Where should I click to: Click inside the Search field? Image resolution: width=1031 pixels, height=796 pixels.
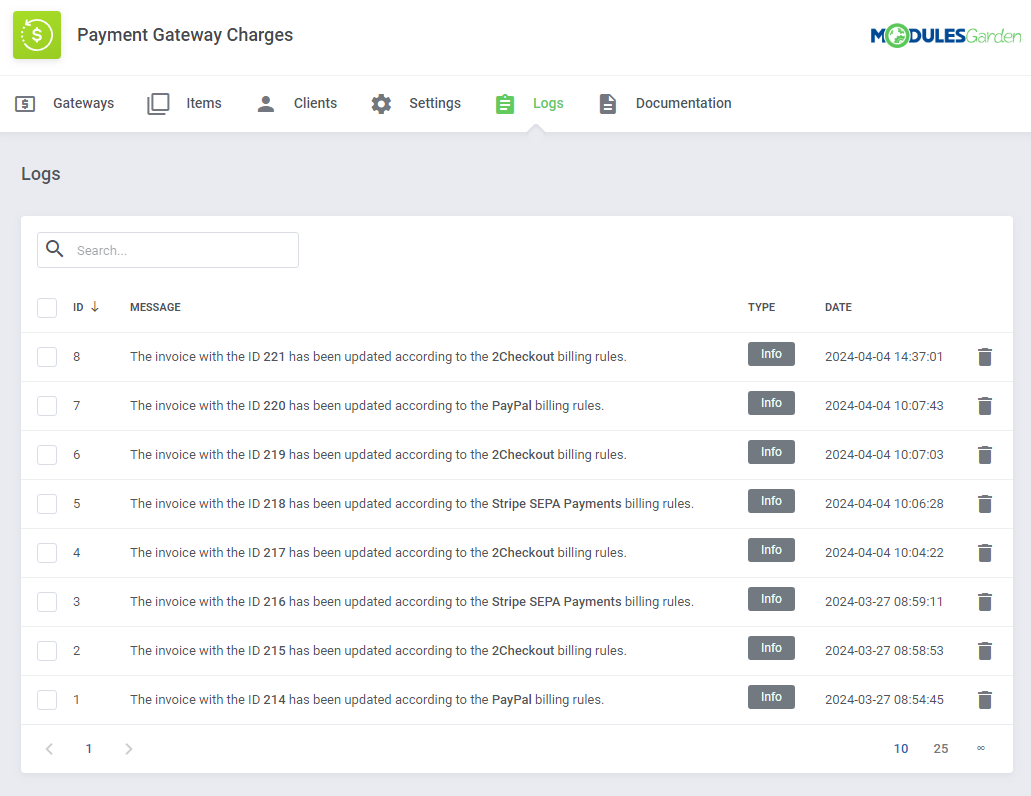[180, 249]
